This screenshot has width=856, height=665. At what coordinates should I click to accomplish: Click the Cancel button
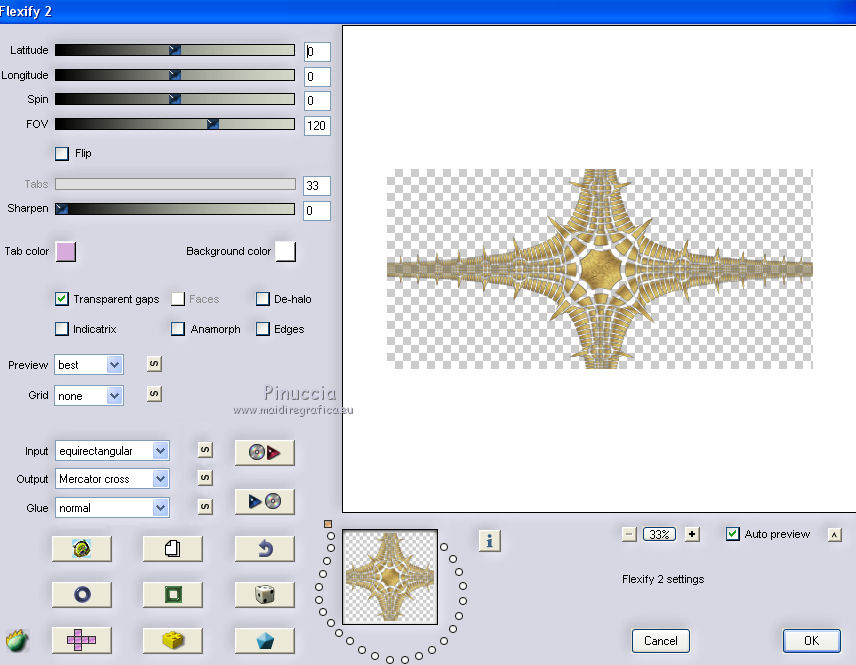[x=661, y=641]
